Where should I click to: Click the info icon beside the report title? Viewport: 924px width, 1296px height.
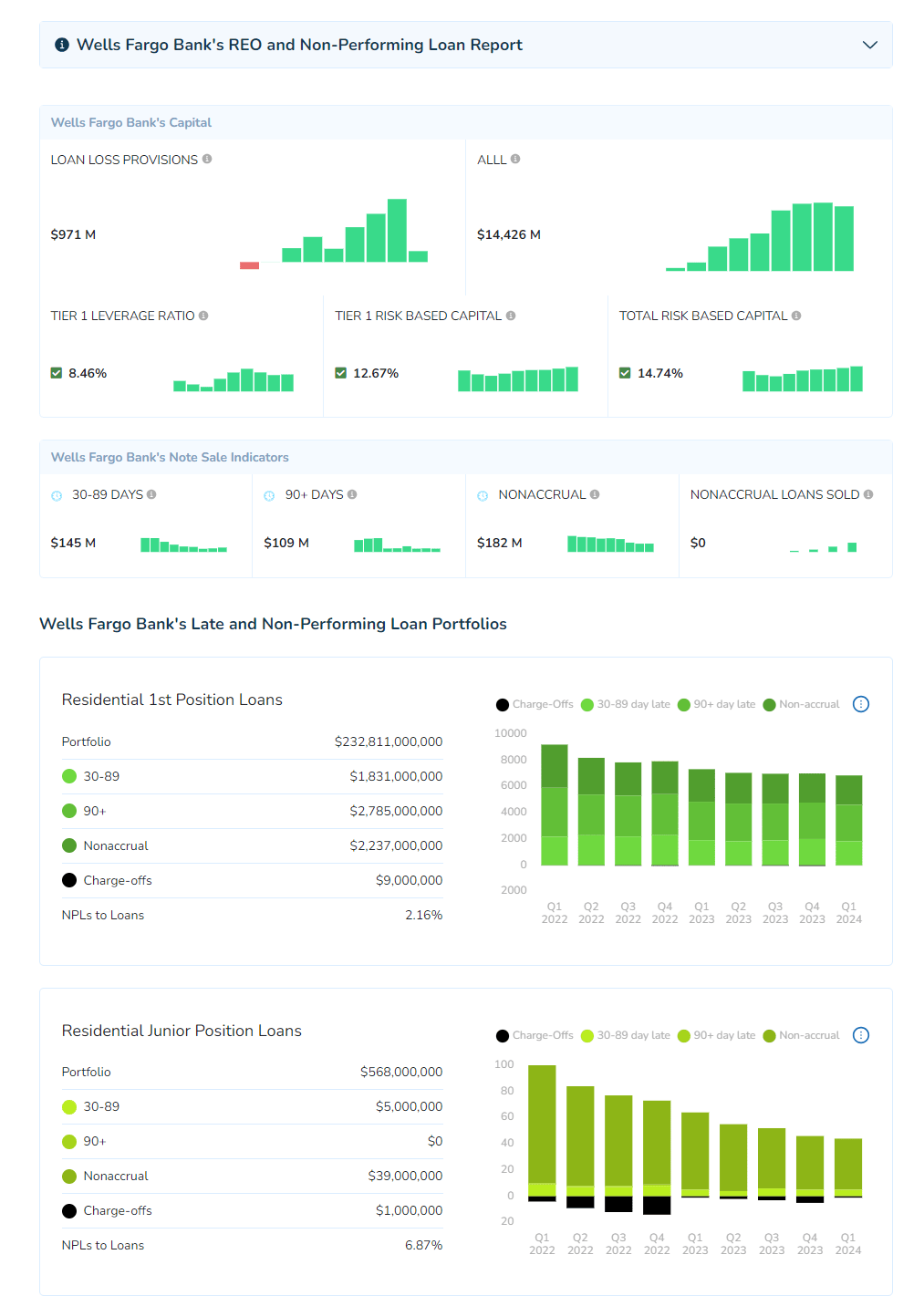click(62, 45)
